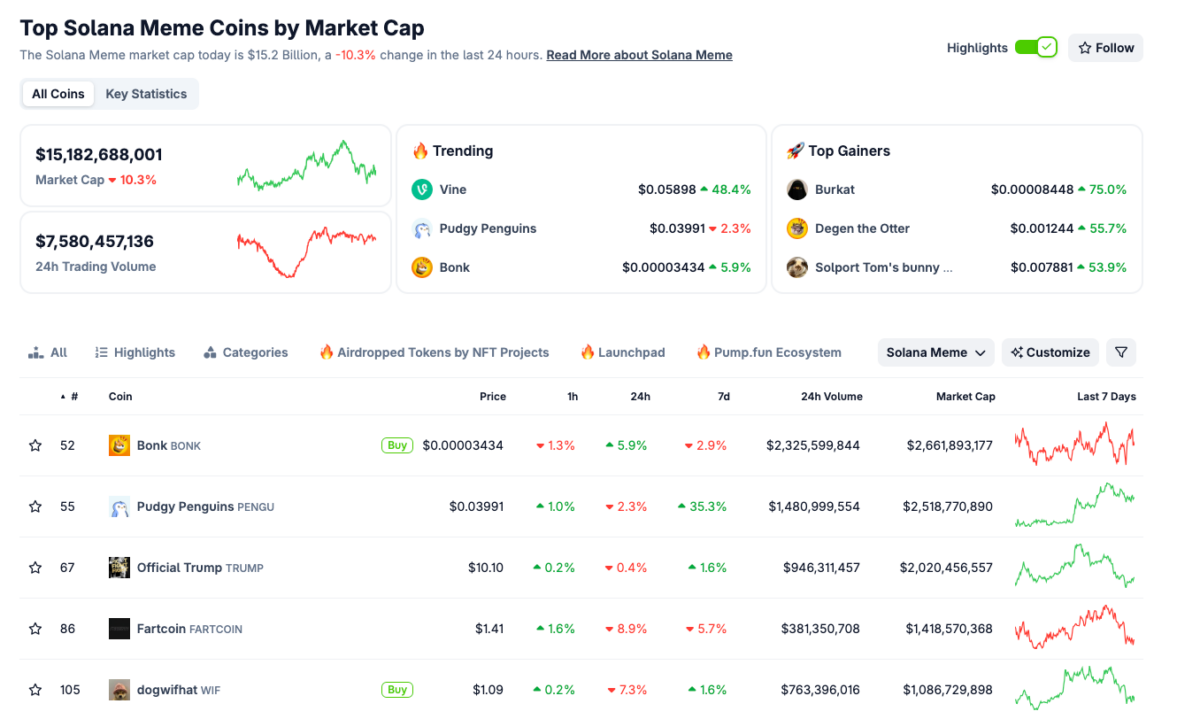Sort the table by the # column
Image resolution: width=1200 pixels, height=719 pixels.
[x=69, y=397]
